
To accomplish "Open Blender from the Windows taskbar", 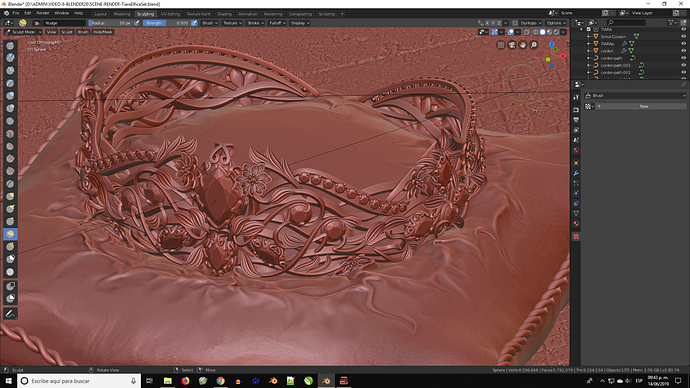I will point(326,381).
